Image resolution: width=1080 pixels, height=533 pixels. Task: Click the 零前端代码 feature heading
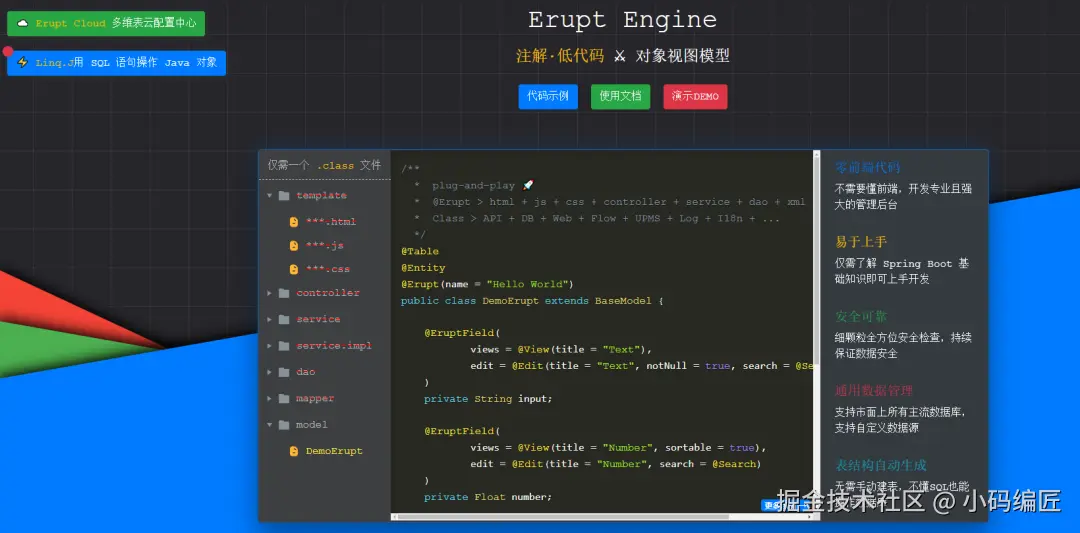pos(867,167)
